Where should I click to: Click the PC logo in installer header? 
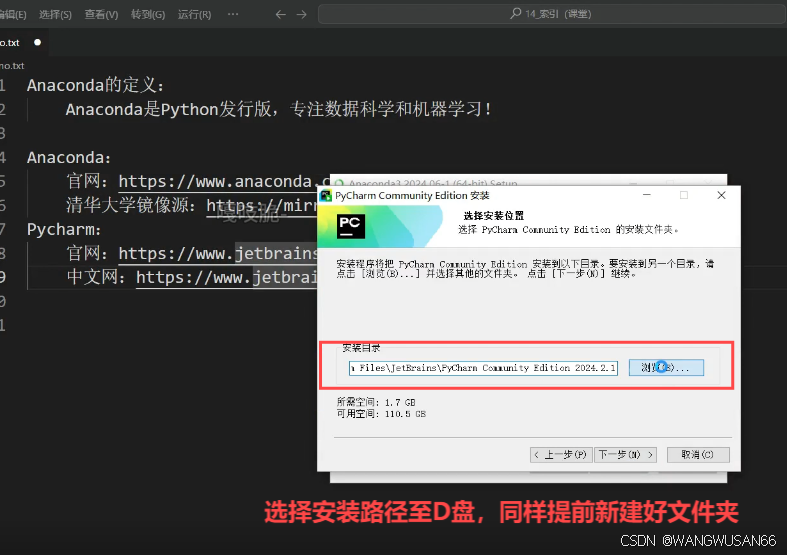click(350, 225)
